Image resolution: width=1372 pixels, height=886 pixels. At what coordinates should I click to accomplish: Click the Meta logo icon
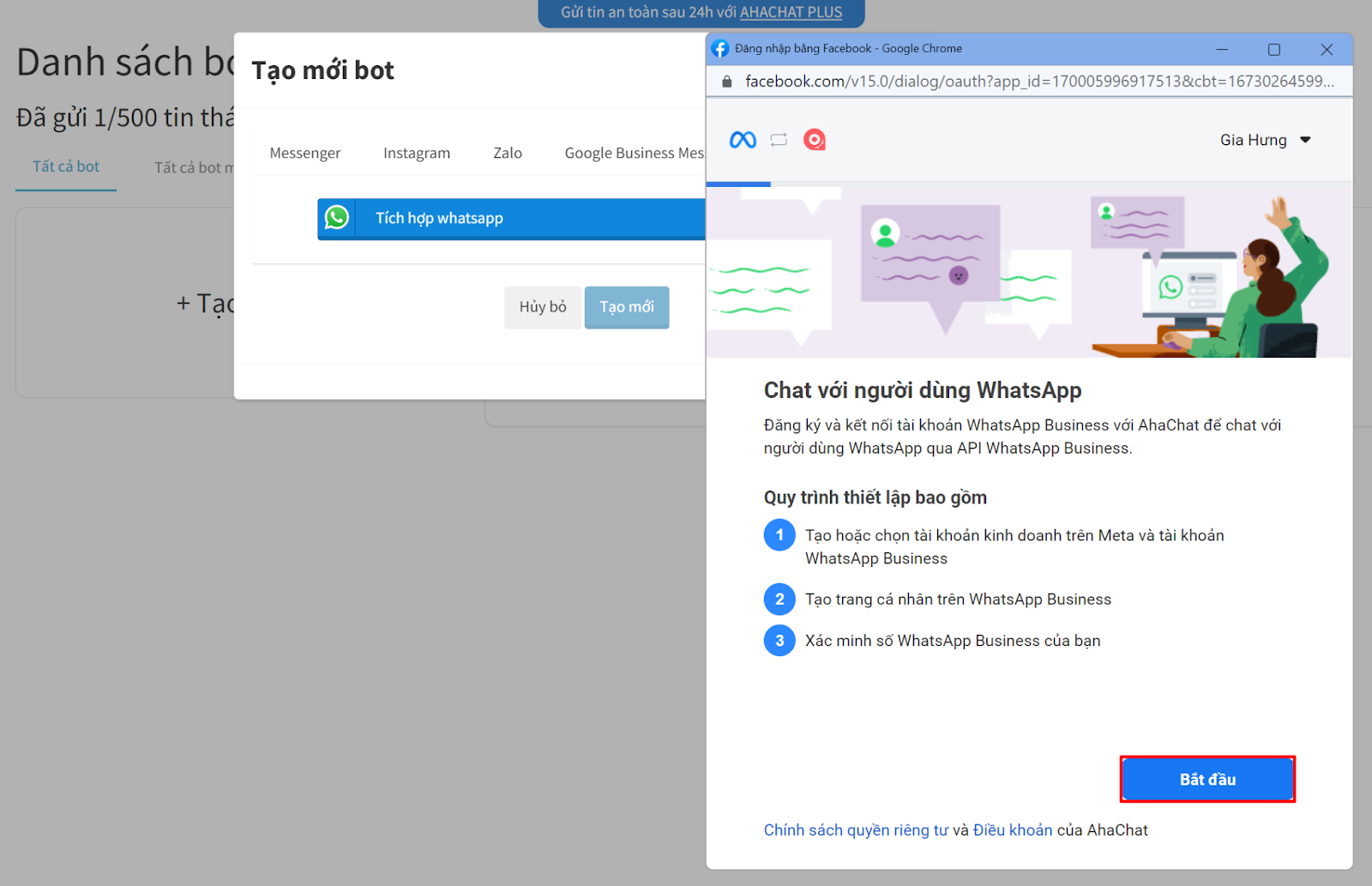click(743, 140)
